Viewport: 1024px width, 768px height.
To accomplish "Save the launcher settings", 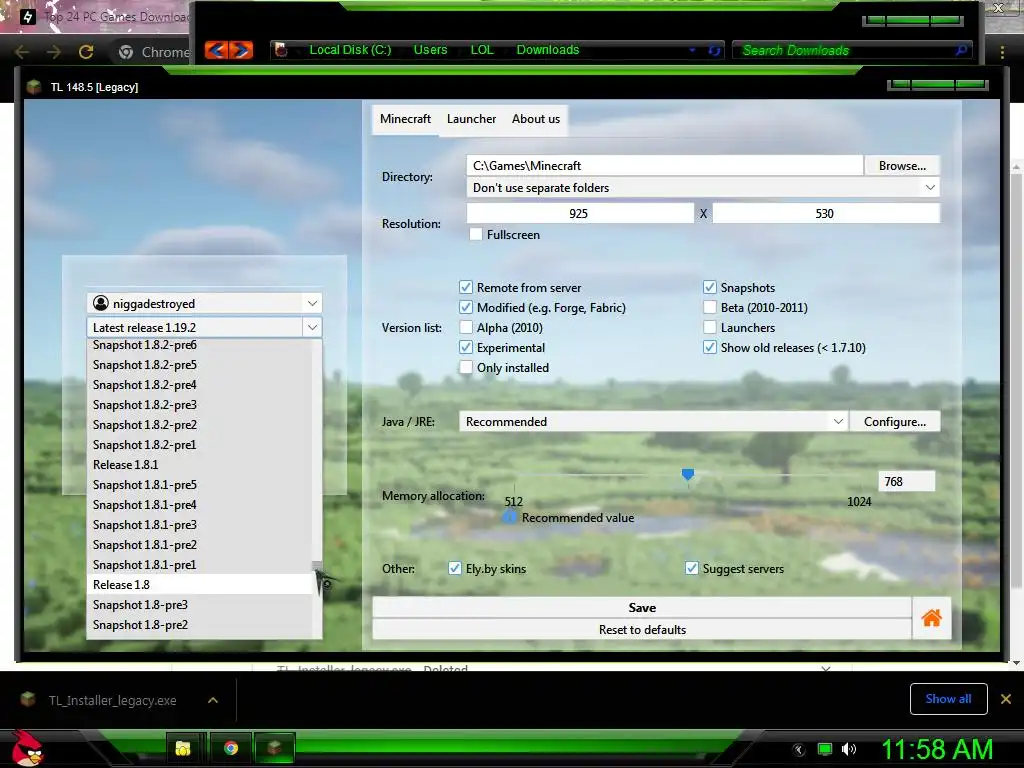I will tap(642, 607).
